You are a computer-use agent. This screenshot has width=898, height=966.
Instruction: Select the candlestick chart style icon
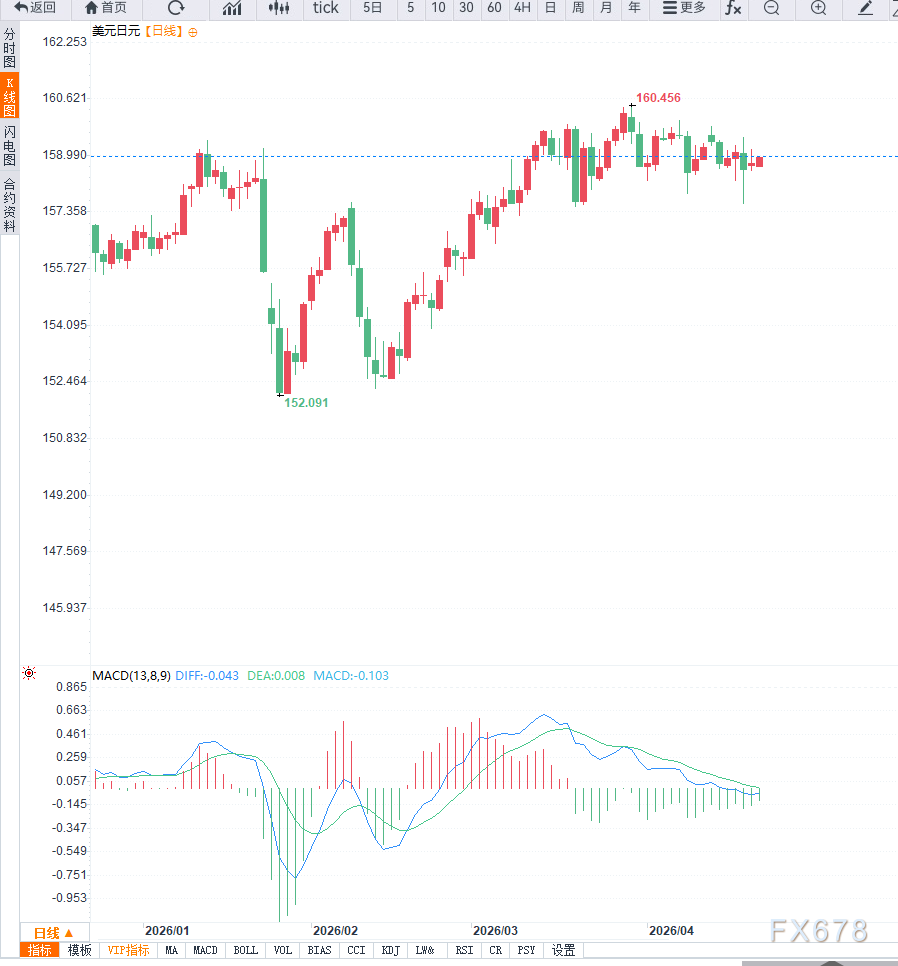click(280, 8)
